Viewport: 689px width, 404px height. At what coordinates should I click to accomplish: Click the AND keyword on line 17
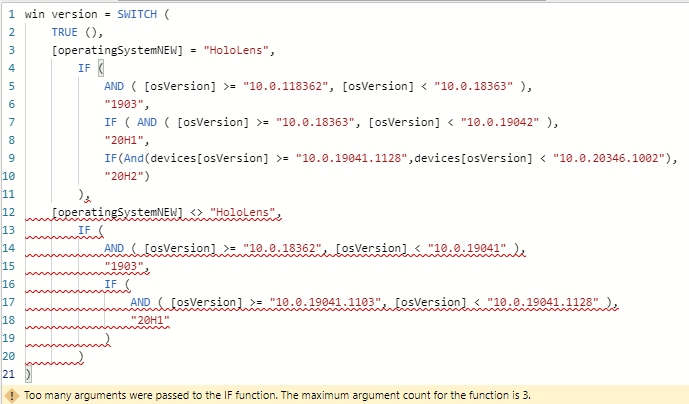click(x=140, y=303)
